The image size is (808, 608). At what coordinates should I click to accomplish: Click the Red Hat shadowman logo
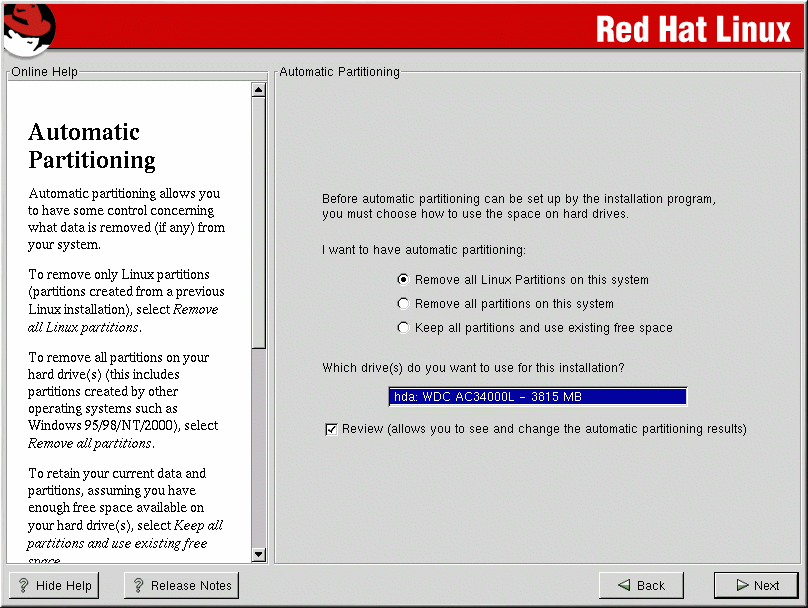coord(28,27)
